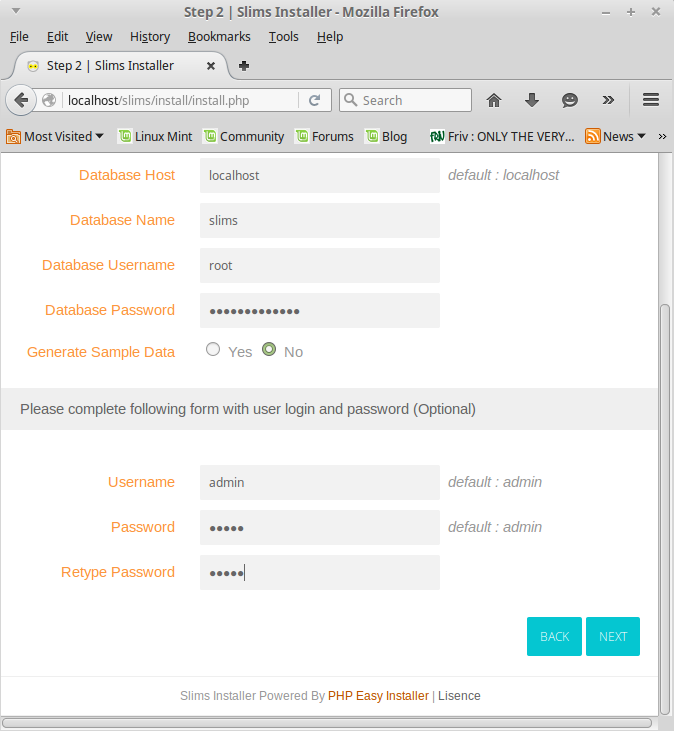Open the Linux Mint bookmark
Viewport: 674px width, 731px height.
[155, 137]
